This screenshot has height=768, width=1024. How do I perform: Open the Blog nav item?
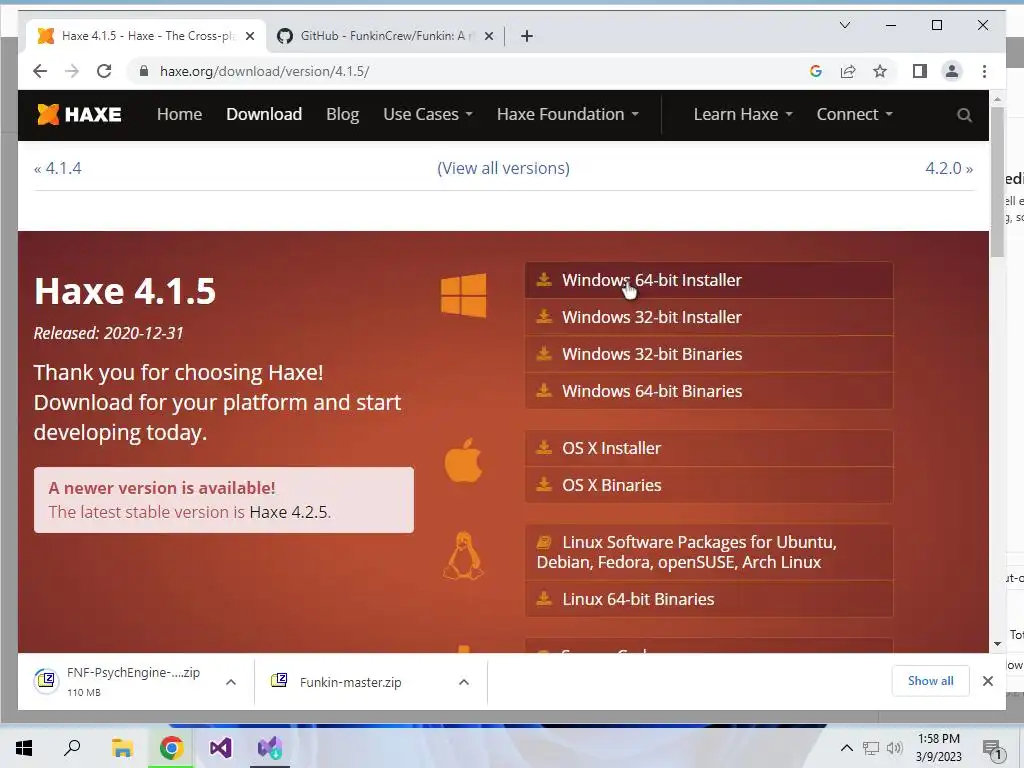click(342, 114)
